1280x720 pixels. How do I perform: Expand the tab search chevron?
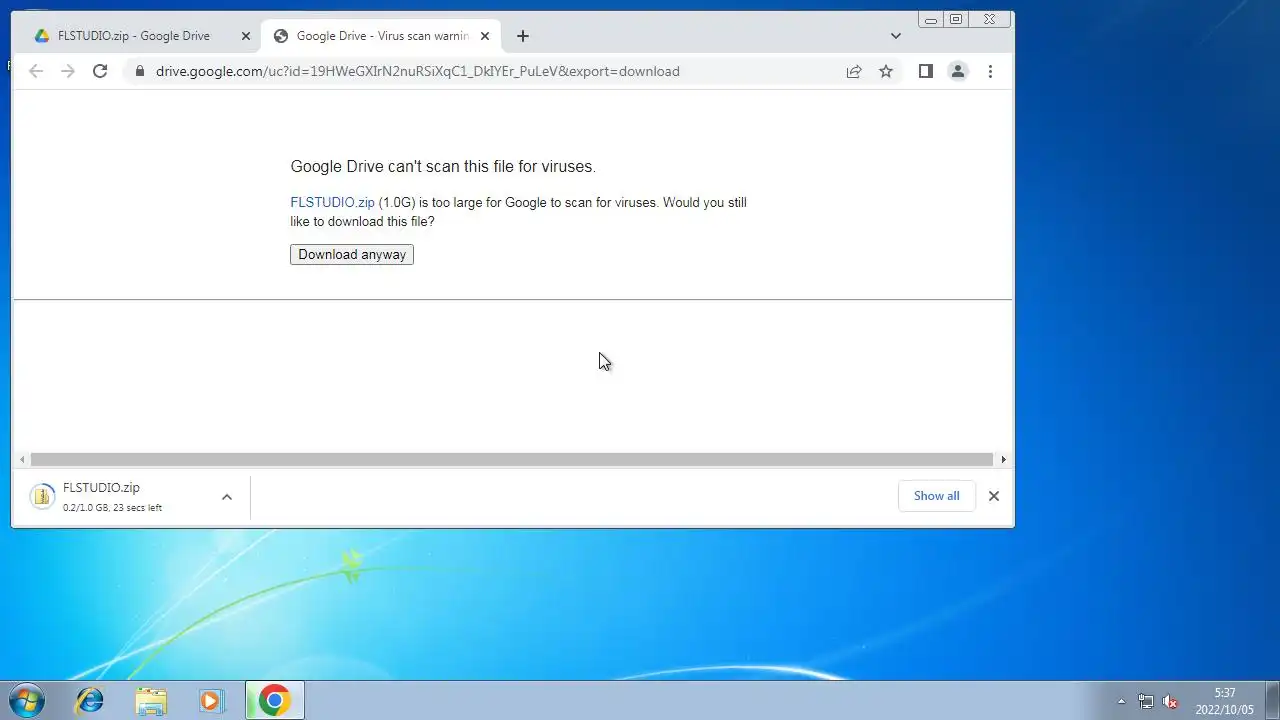click(895, 36)
